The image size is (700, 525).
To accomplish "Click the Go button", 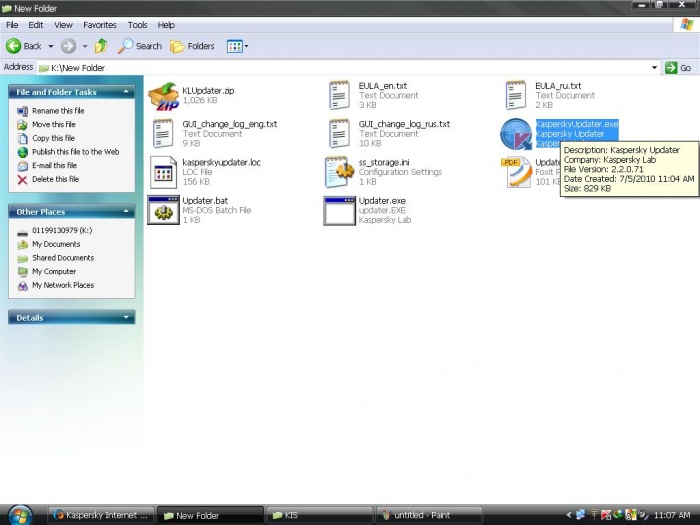I will pos(678,68).
